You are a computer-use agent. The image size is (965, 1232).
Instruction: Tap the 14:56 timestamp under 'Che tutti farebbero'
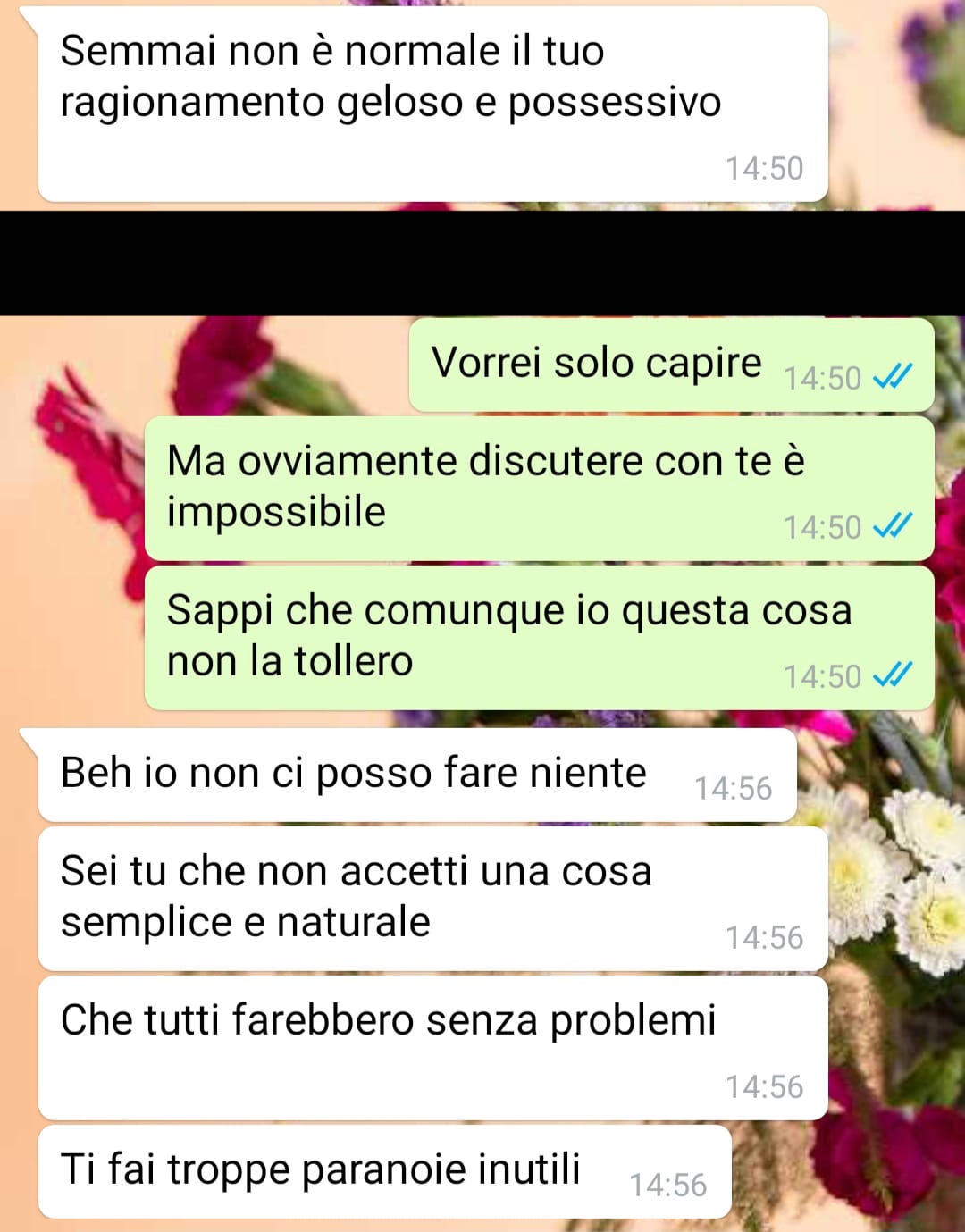click(x=765, y=1086)
